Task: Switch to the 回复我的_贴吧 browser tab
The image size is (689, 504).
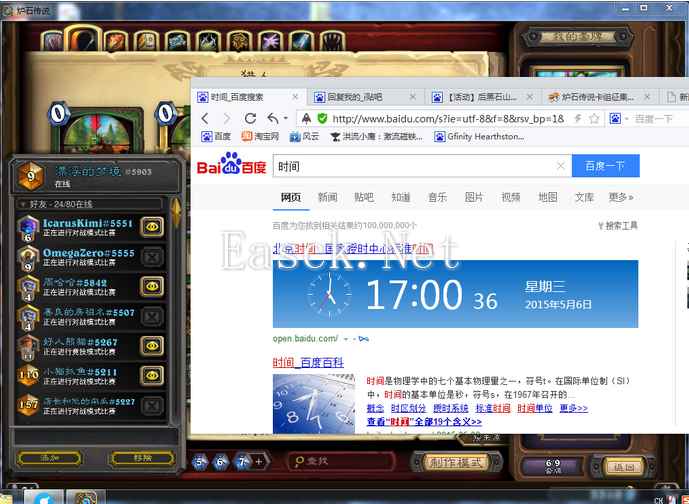Action: tap(366, 97)
